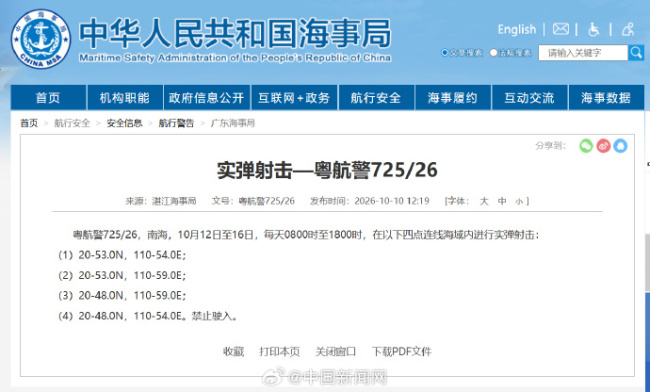Select the 法规搜索 radio button
This screenshot has height=392, width=650.
pos(493,53)
